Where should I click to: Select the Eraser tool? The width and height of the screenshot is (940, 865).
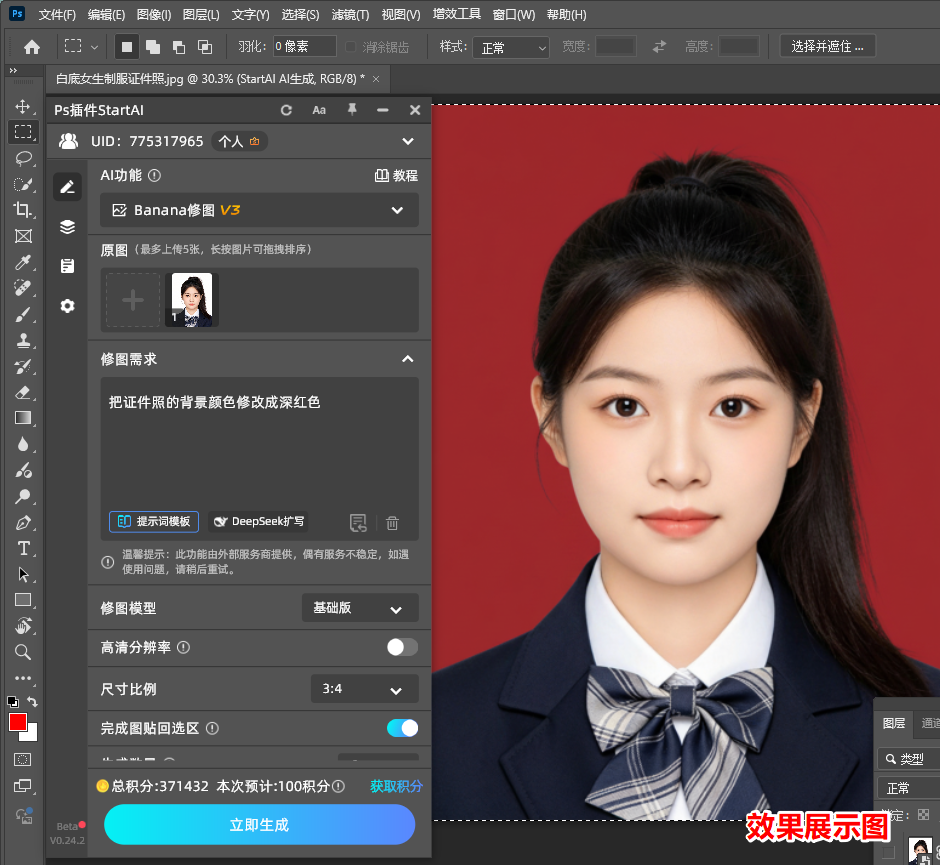pyautogui.click(x=23, y=393)
